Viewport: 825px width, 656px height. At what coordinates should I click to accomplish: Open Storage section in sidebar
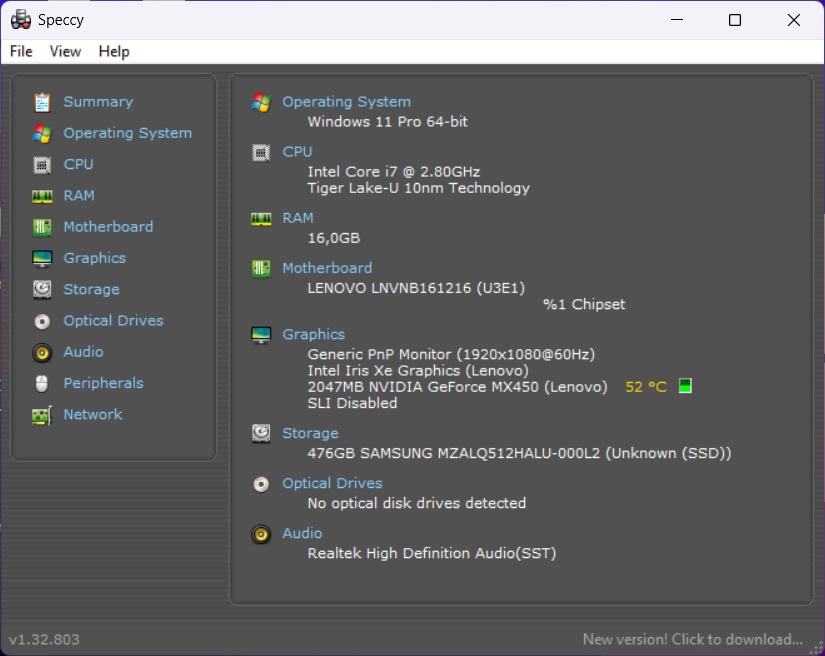[92, 289]
